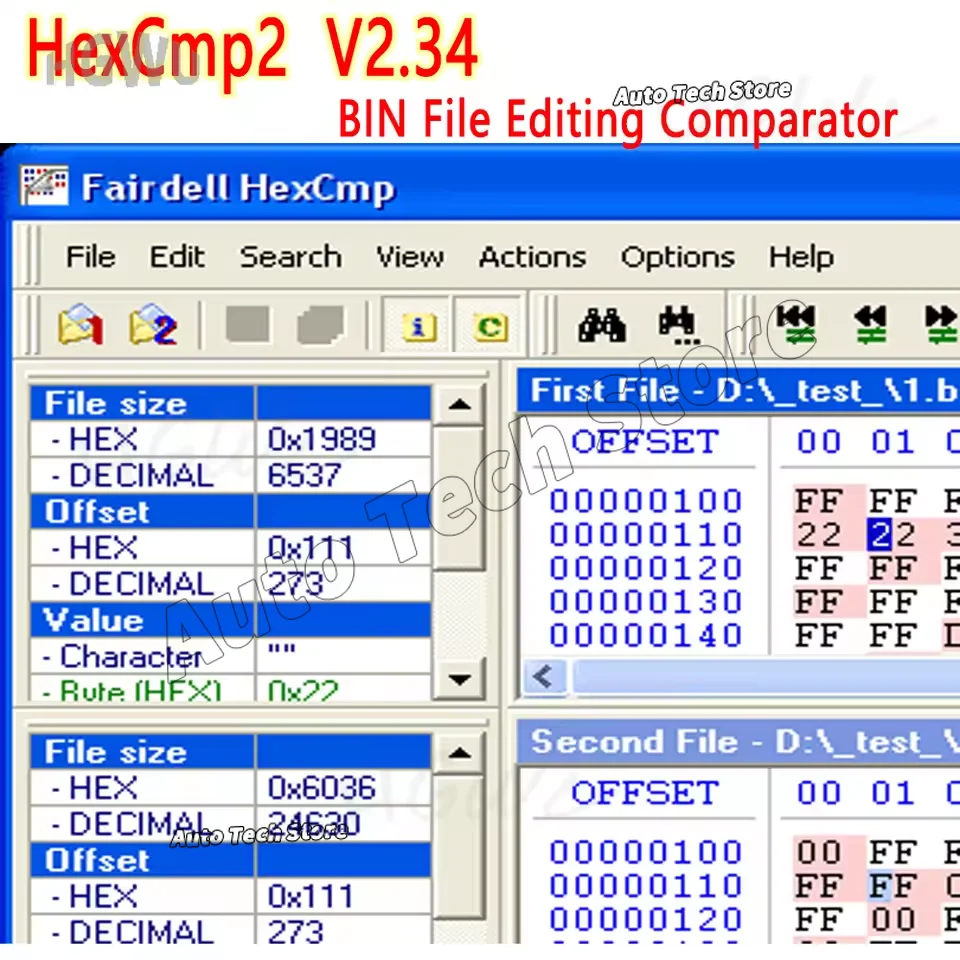Open the Actions menu
960x960 pixels.
coord(532,257)
